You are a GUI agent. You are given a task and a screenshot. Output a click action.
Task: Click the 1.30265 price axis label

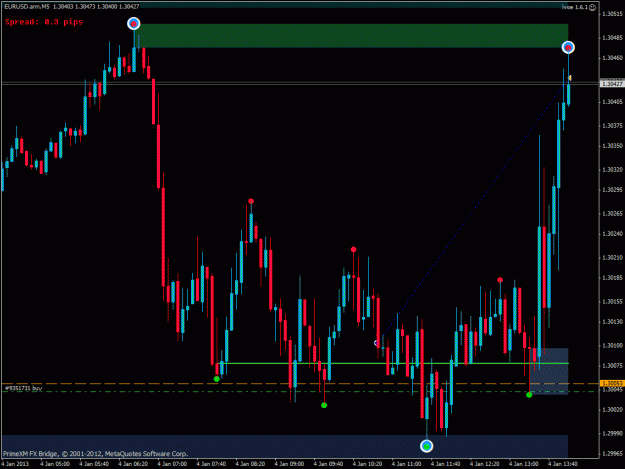(613, 214)
